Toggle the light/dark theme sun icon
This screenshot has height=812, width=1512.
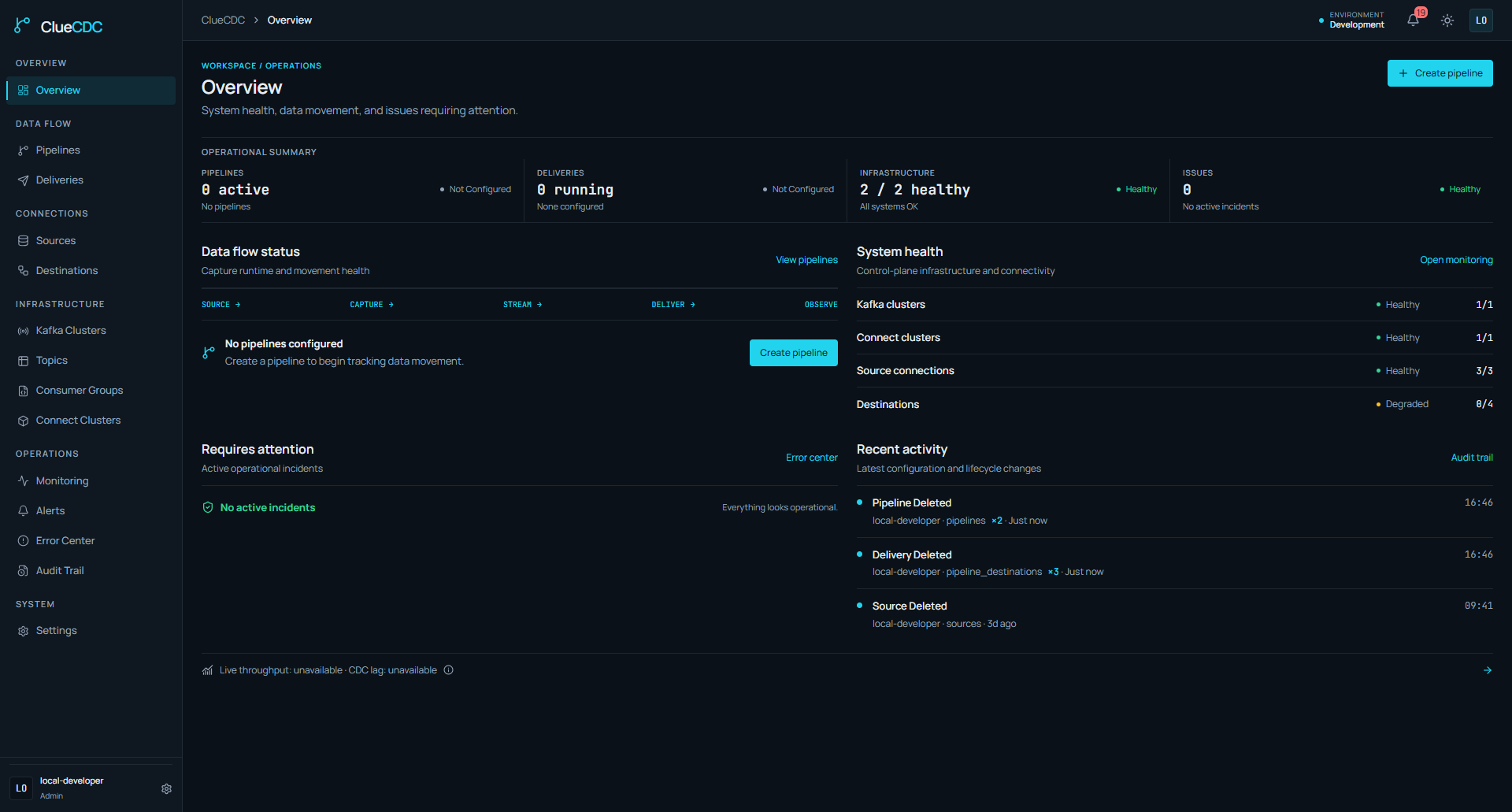(x=1447, y=20)
